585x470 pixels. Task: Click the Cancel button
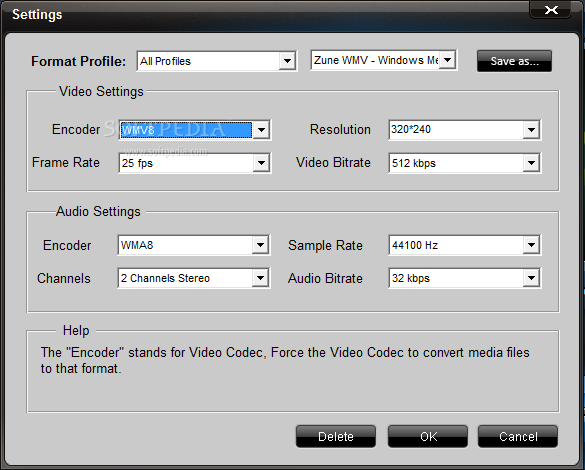click(518, 436)
